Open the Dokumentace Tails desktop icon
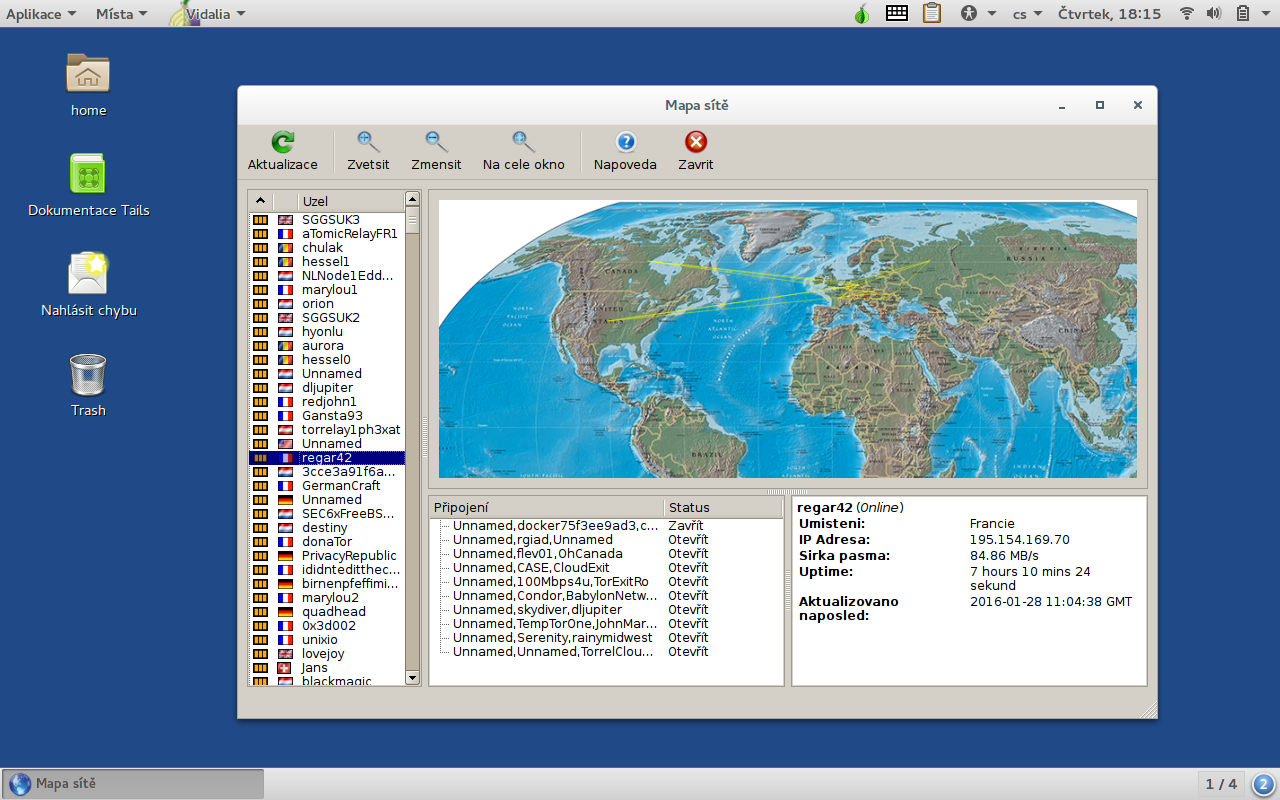The image size is (1280, 800). (x=88, y=174)
